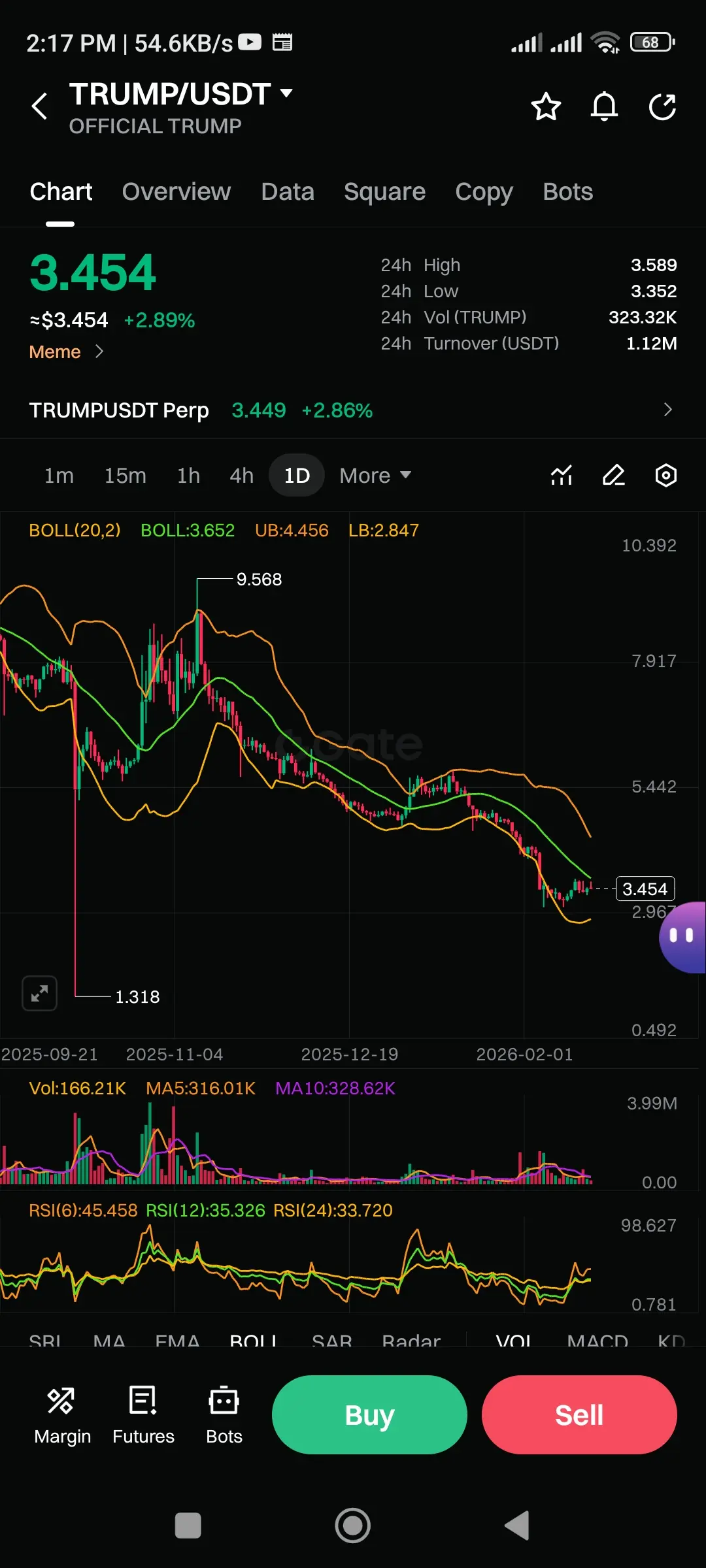Select the 1h timeframe

[188, 476]
